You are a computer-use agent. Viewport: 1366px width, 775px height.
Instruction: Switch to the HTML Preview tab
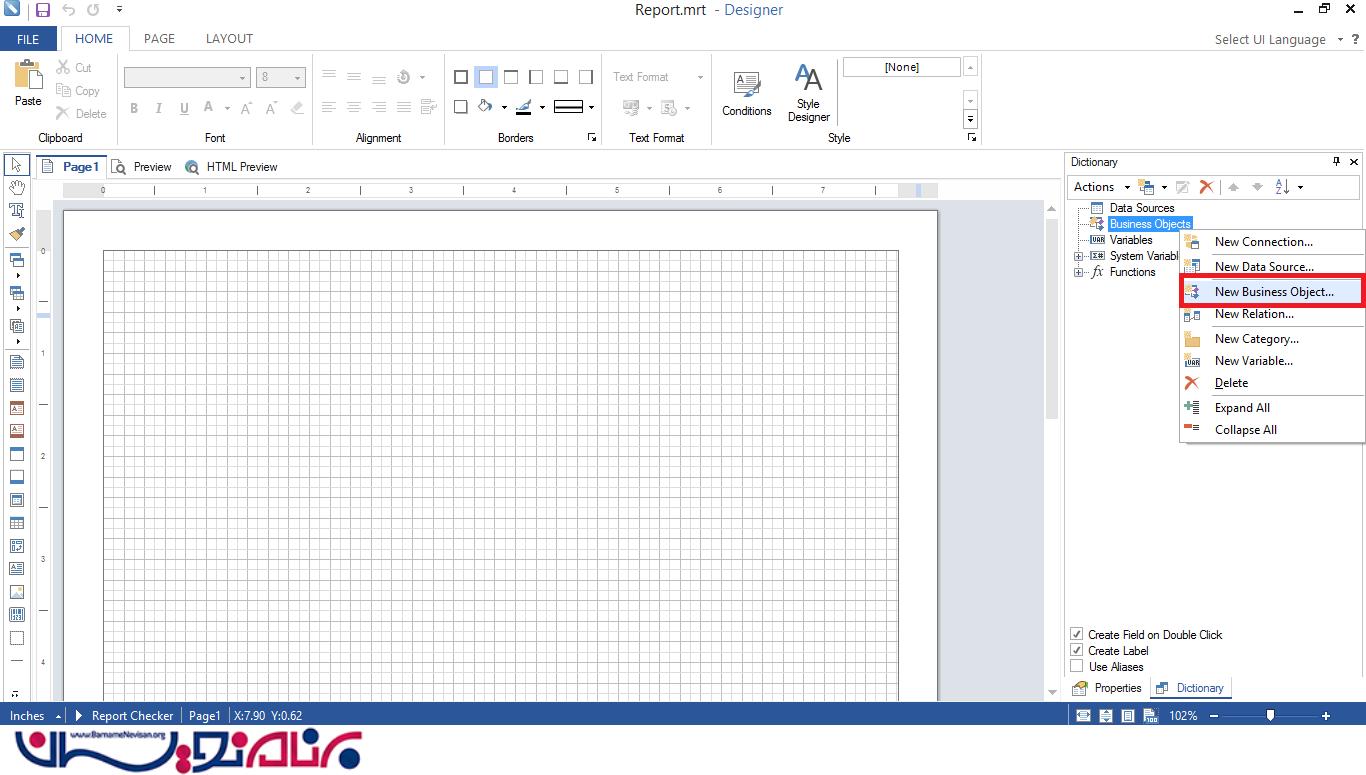pos(241,167)
